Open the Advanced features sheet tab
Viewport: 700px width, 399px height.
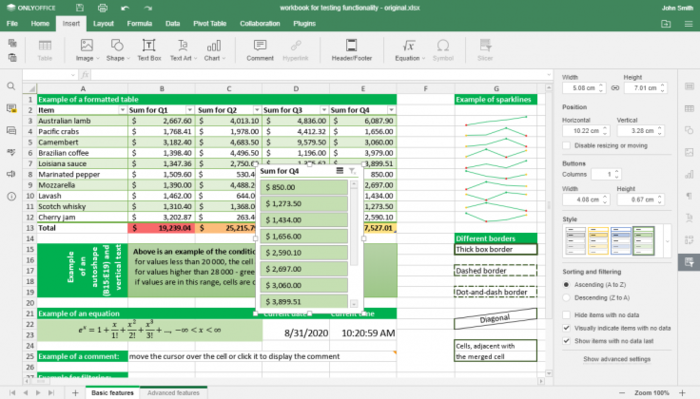[x=173, y=393]
